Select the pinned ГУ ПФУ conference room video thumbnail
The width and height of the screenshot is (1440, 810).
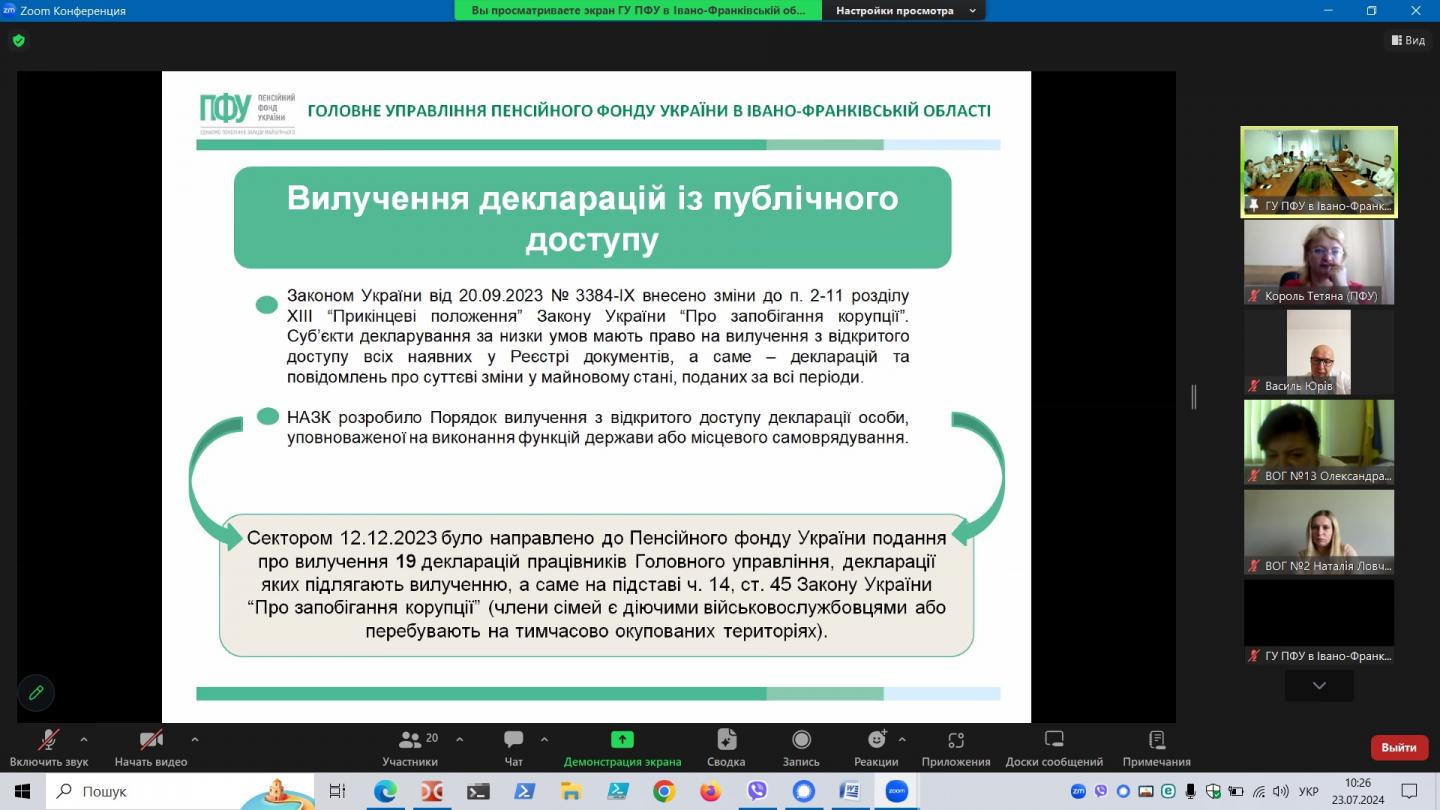pos(1319,172)
